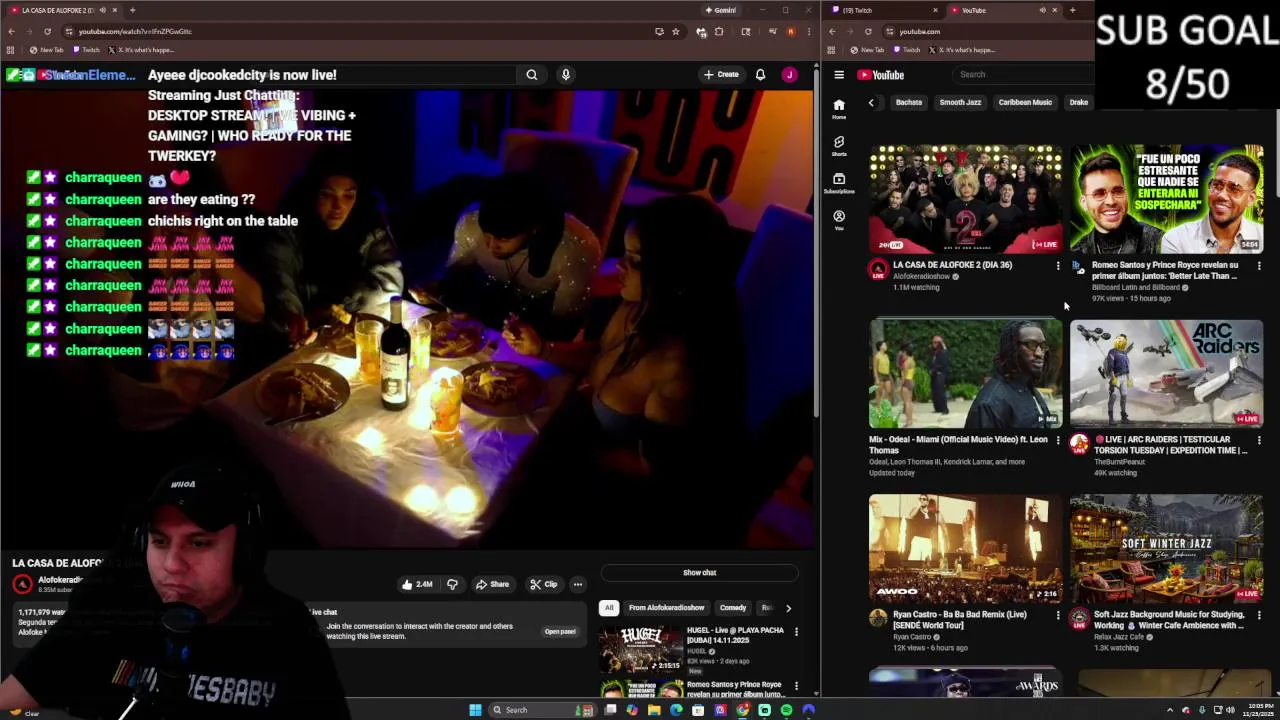Bookmark this page with the star icon

pos(676,31)
